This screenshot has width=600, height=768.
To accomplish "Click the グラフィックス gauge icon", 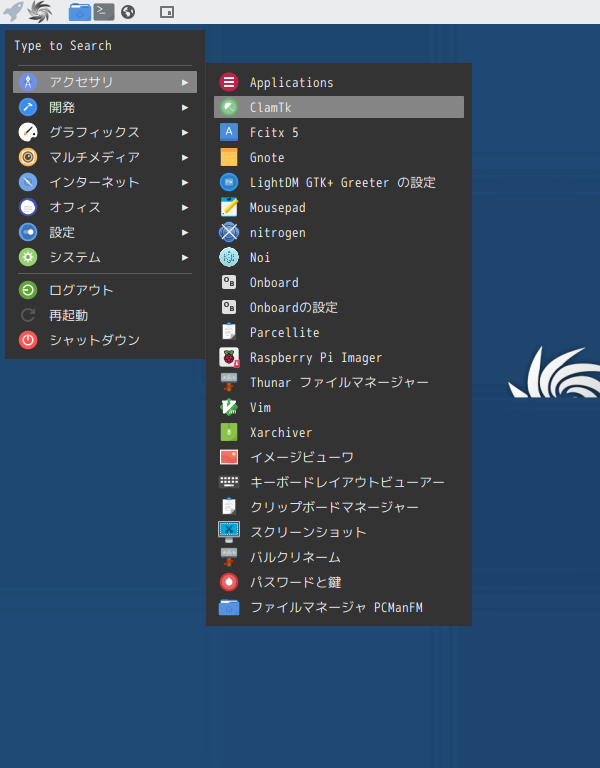I will click(28, 132).
